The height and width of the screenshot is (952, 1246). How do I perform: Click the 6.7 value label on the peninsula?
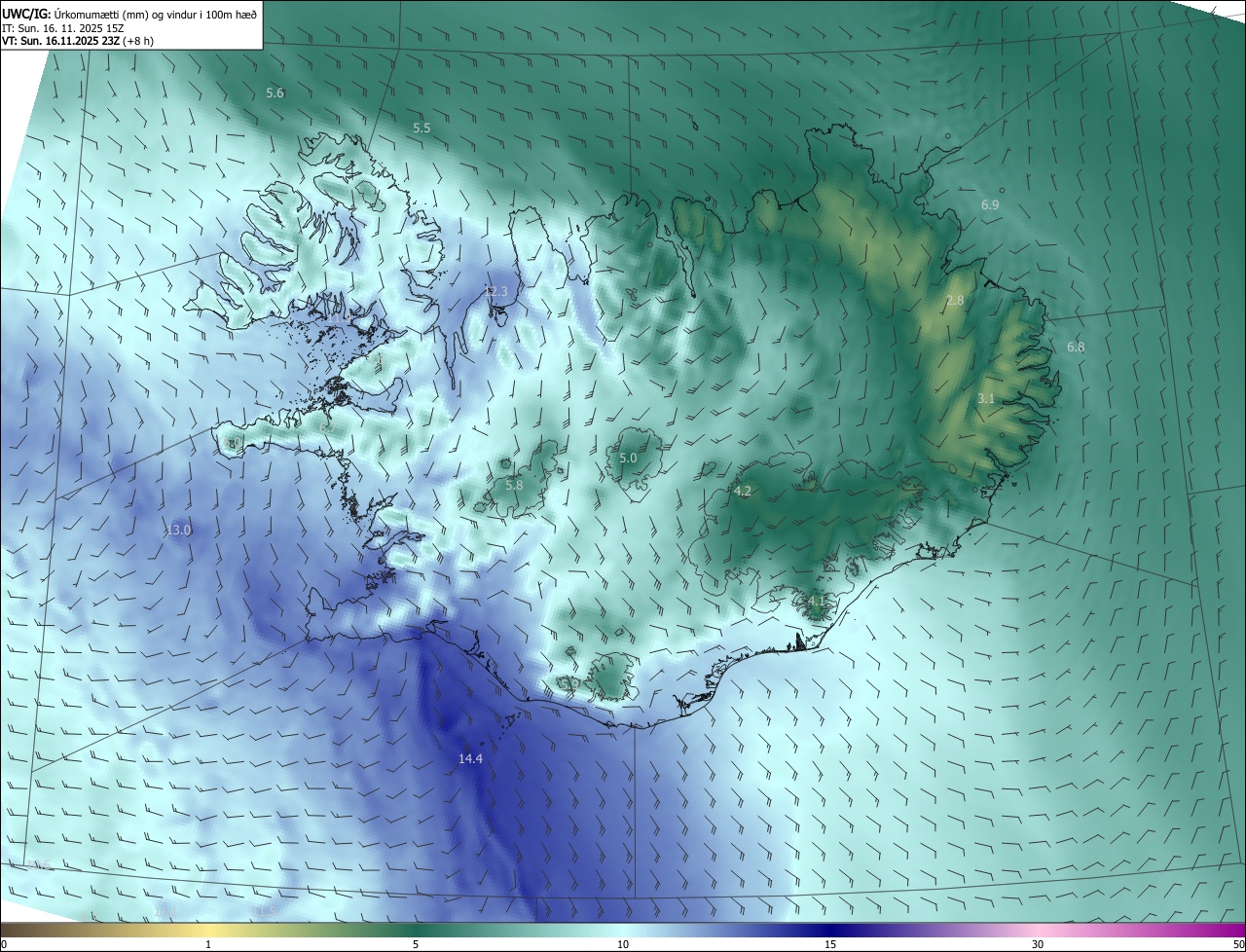(329, 426)
